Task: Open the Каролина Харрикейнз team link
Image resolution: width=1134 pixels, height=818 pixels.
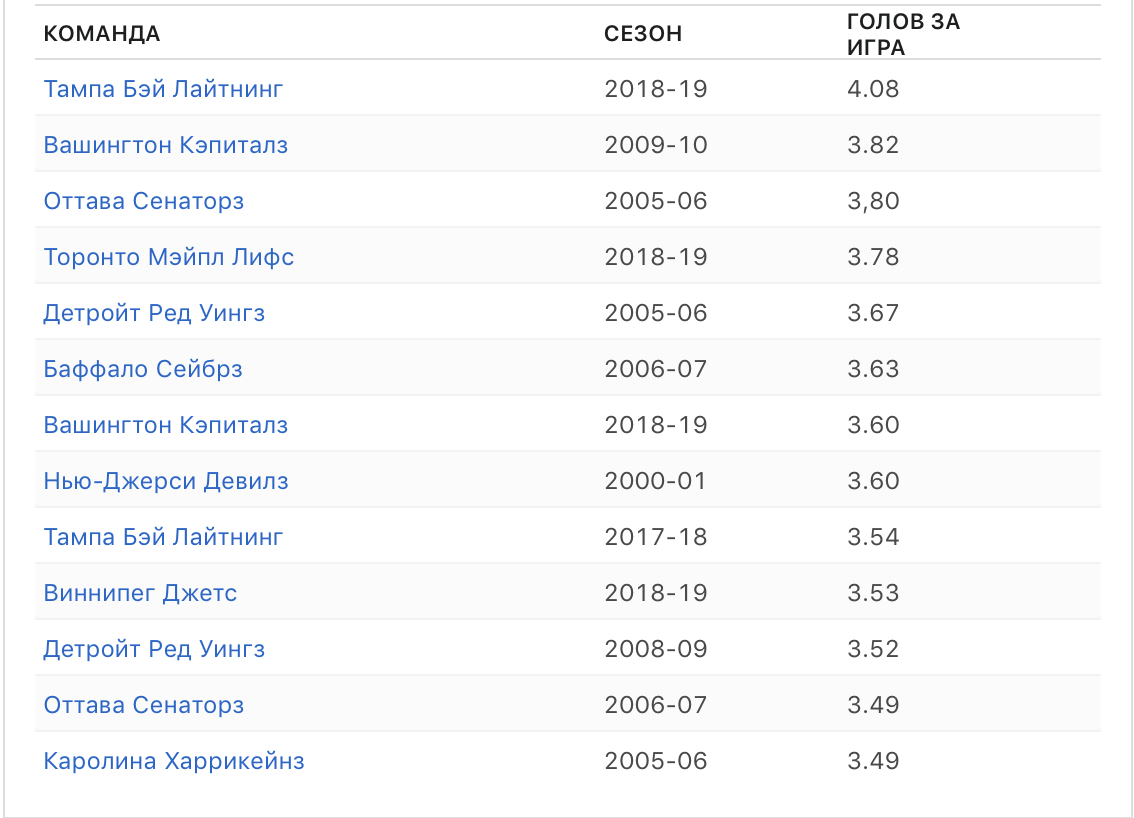Action: [174, 761]
